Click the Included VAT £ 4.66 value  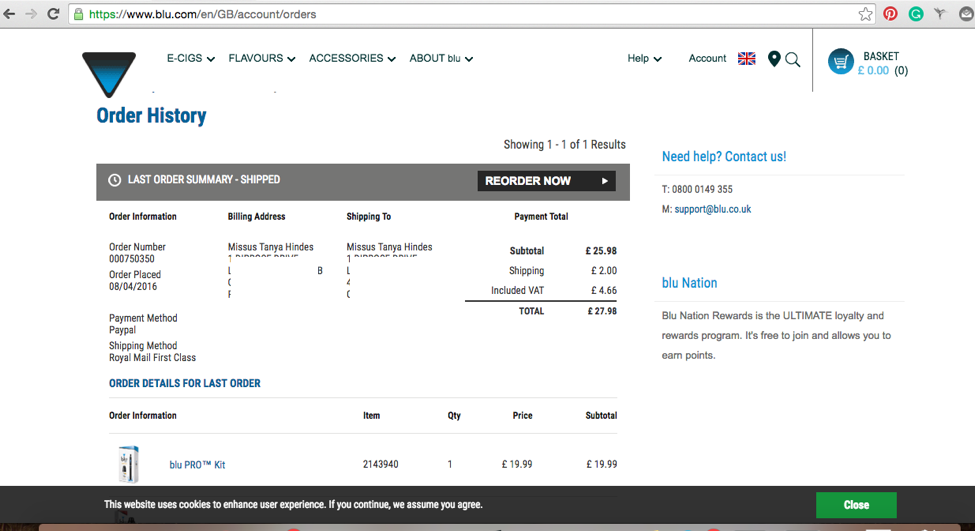pyautogui.click(x=604, y=291)
